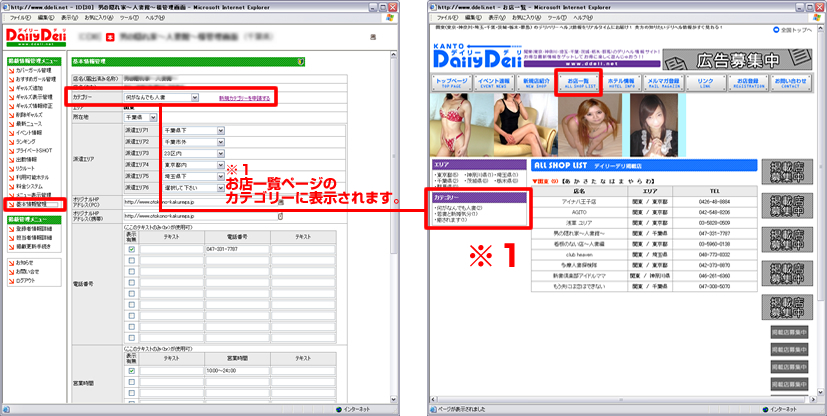Click the IE page icon in the left title bar
This screenshot has width=827, height=416.
tap(6, 7)
